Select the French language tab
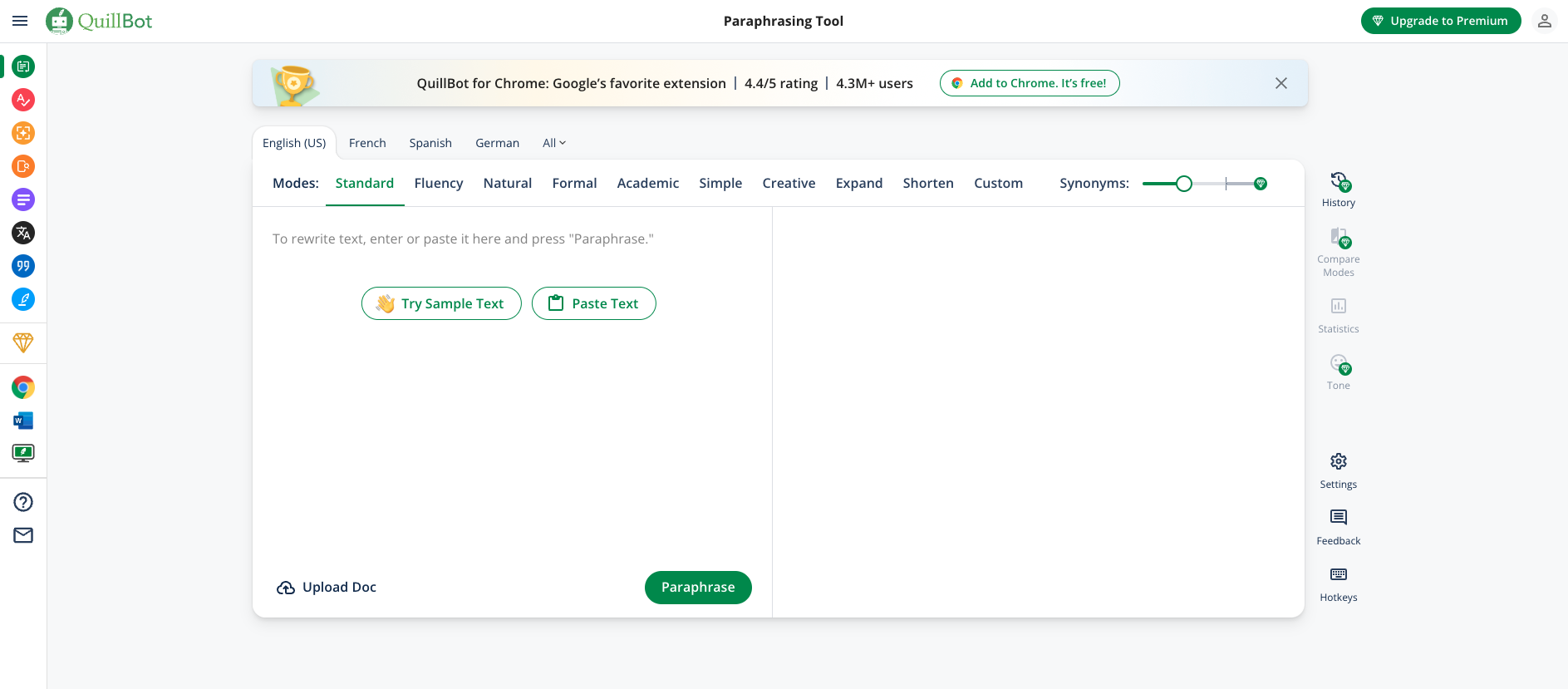1568x689 pixels. pos(367,143)
